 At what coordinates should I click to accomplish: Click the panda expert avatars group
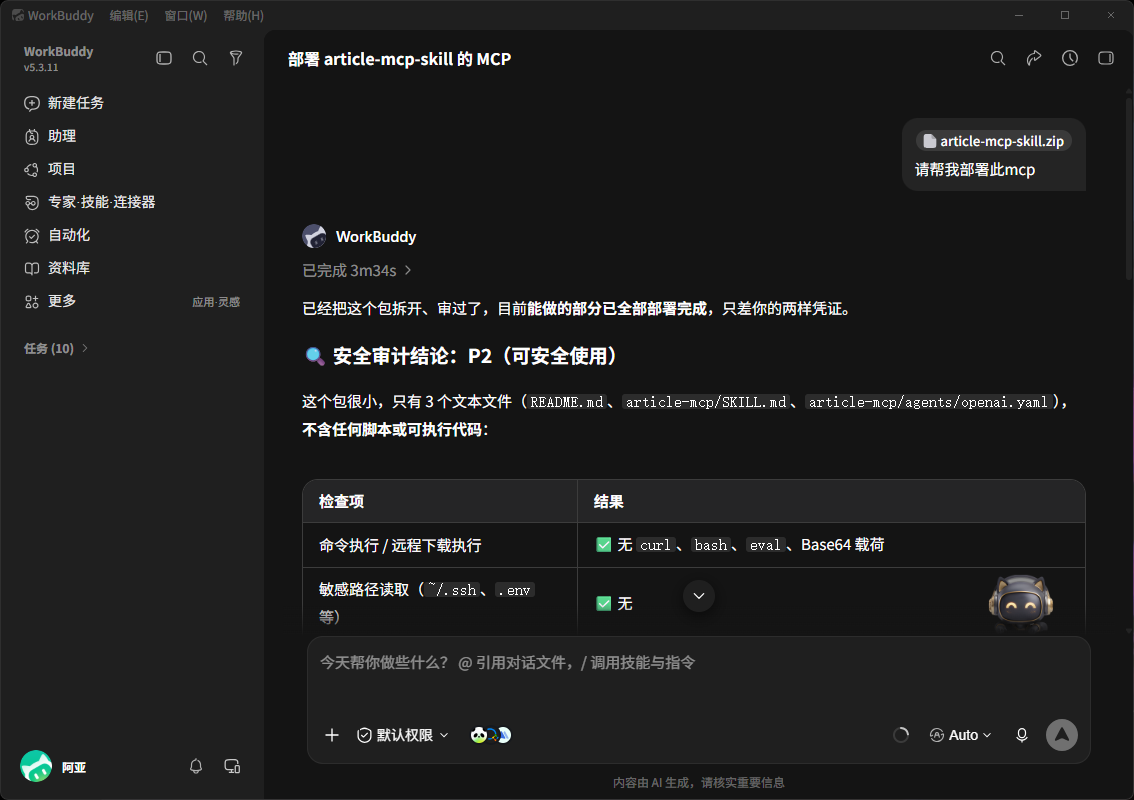tap(490, 735)
